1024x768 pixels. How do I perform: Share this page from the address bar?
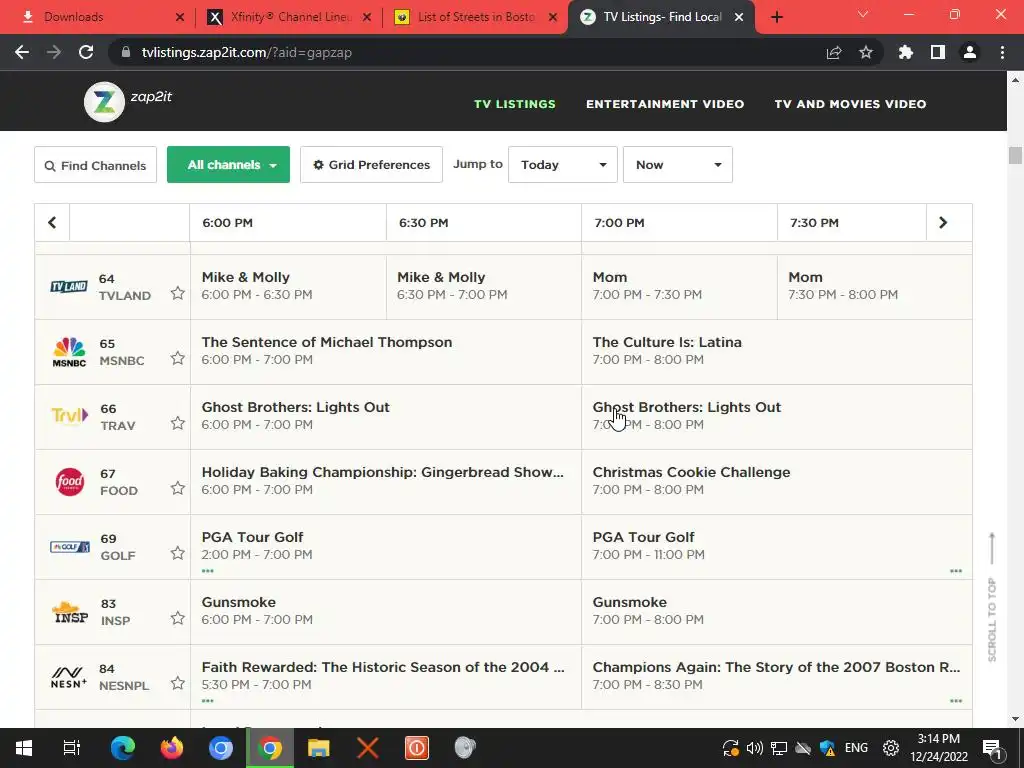[833, 52]
